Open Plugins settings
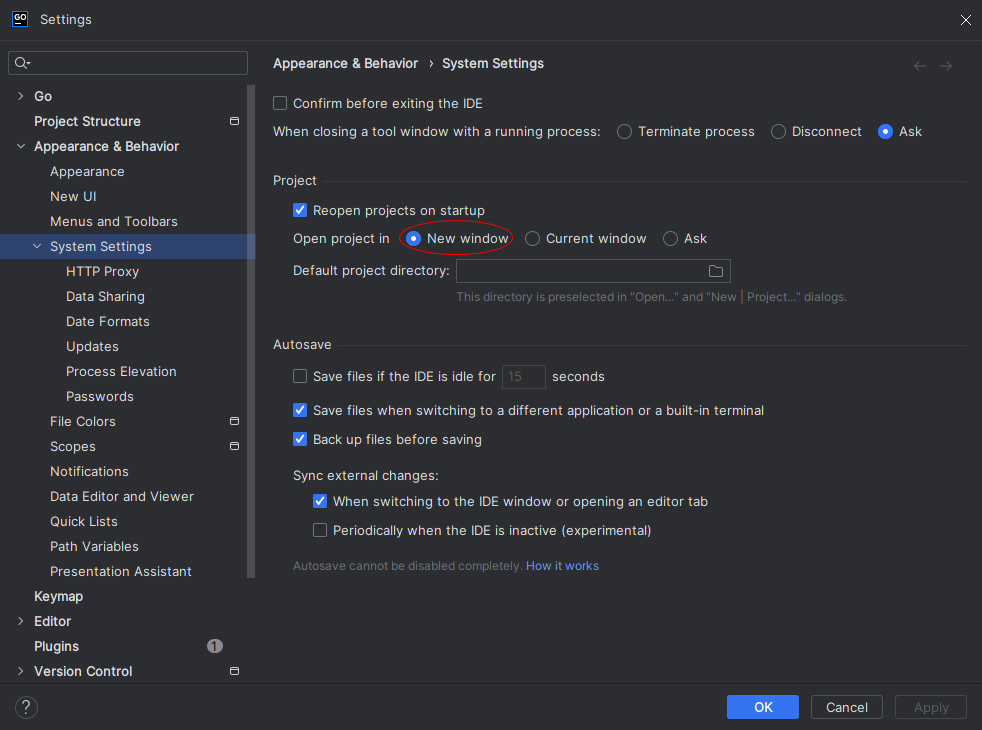This screenshot has width=982, height=730. coord(56,646)
